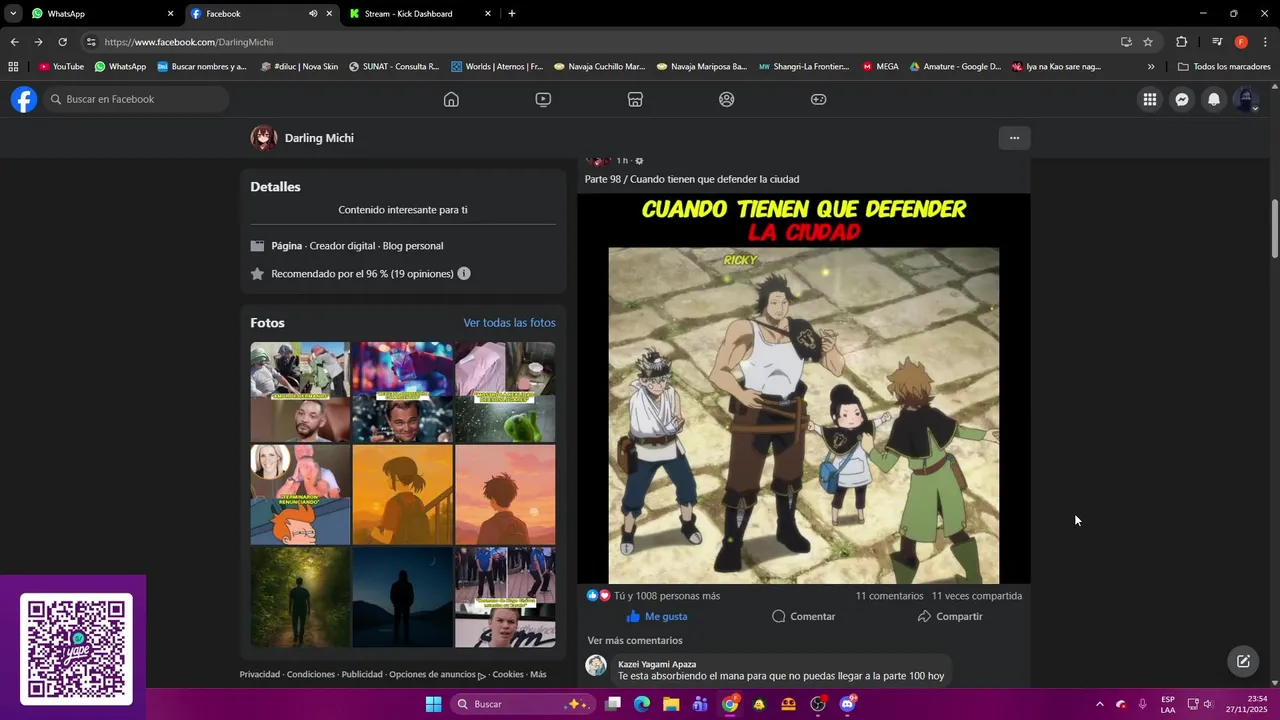Click the taskbar Buscar search box

523,704
